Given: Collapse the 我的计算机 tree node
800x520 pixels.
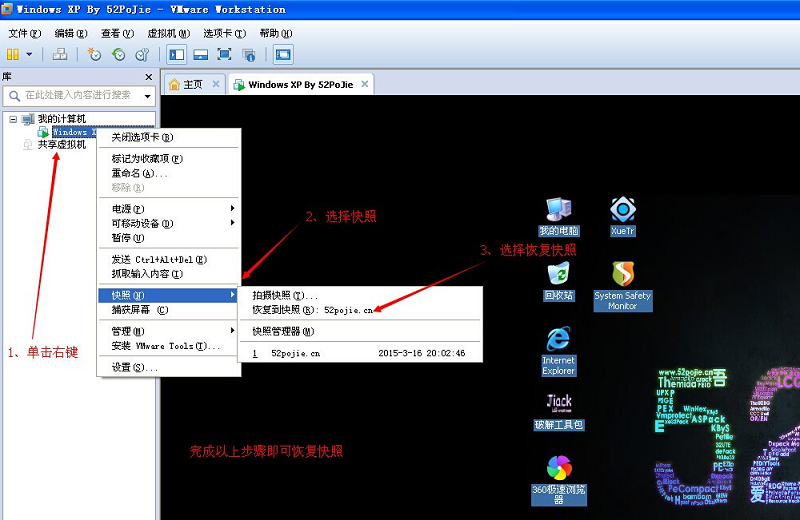Looking at the screenshot, I should pos(13,119).
